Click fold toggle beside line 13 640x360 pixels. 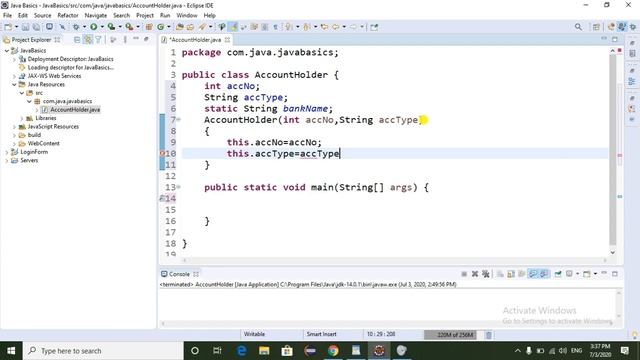coord(179,187)
